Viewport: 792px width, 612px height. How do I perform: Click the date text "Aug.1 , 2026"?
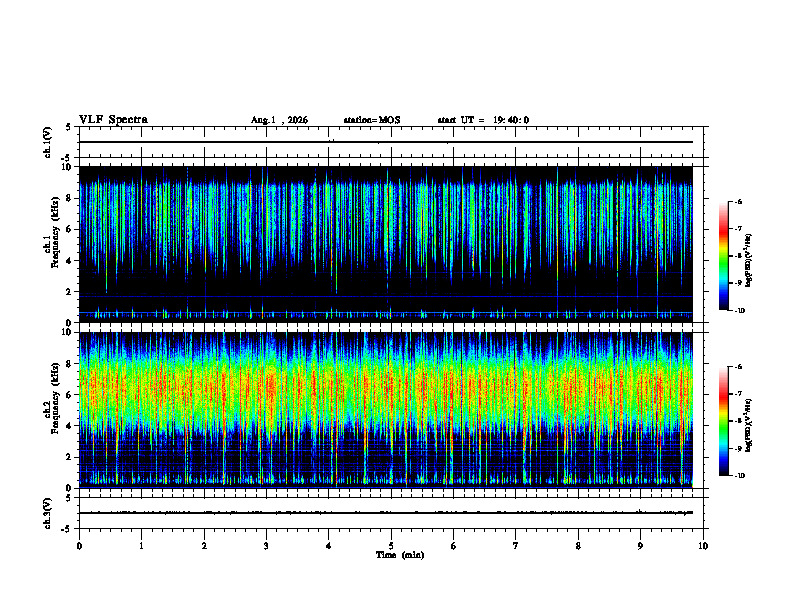point(279,120)
